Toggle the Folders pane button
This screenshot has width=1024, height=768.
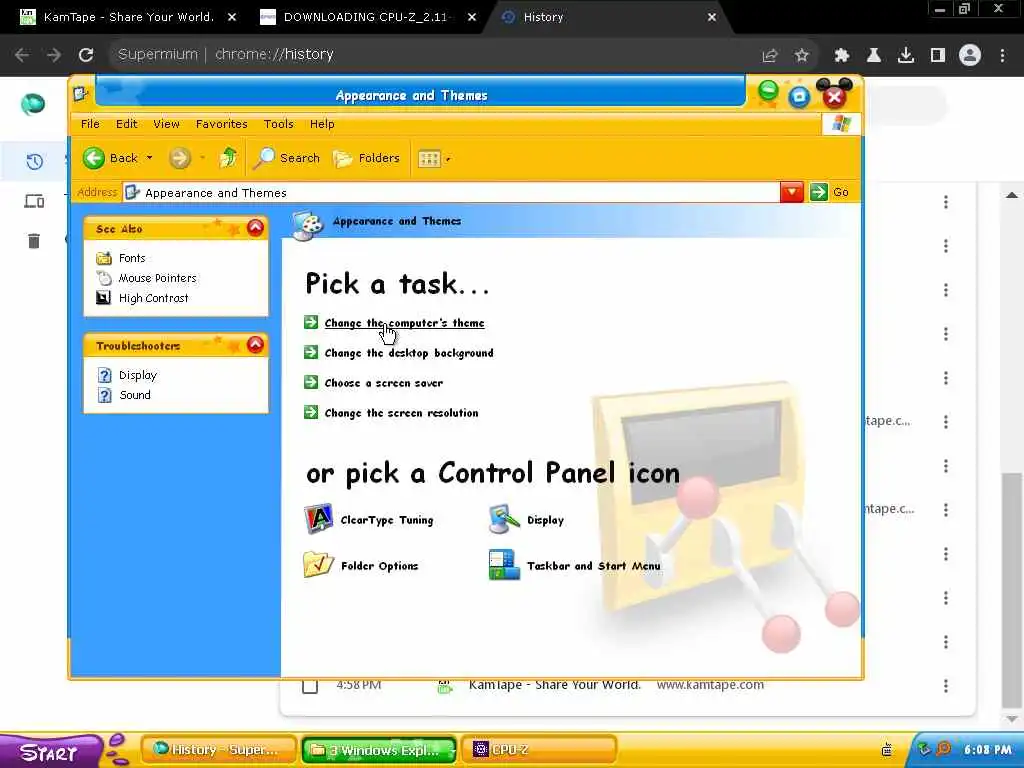[366, 158]
